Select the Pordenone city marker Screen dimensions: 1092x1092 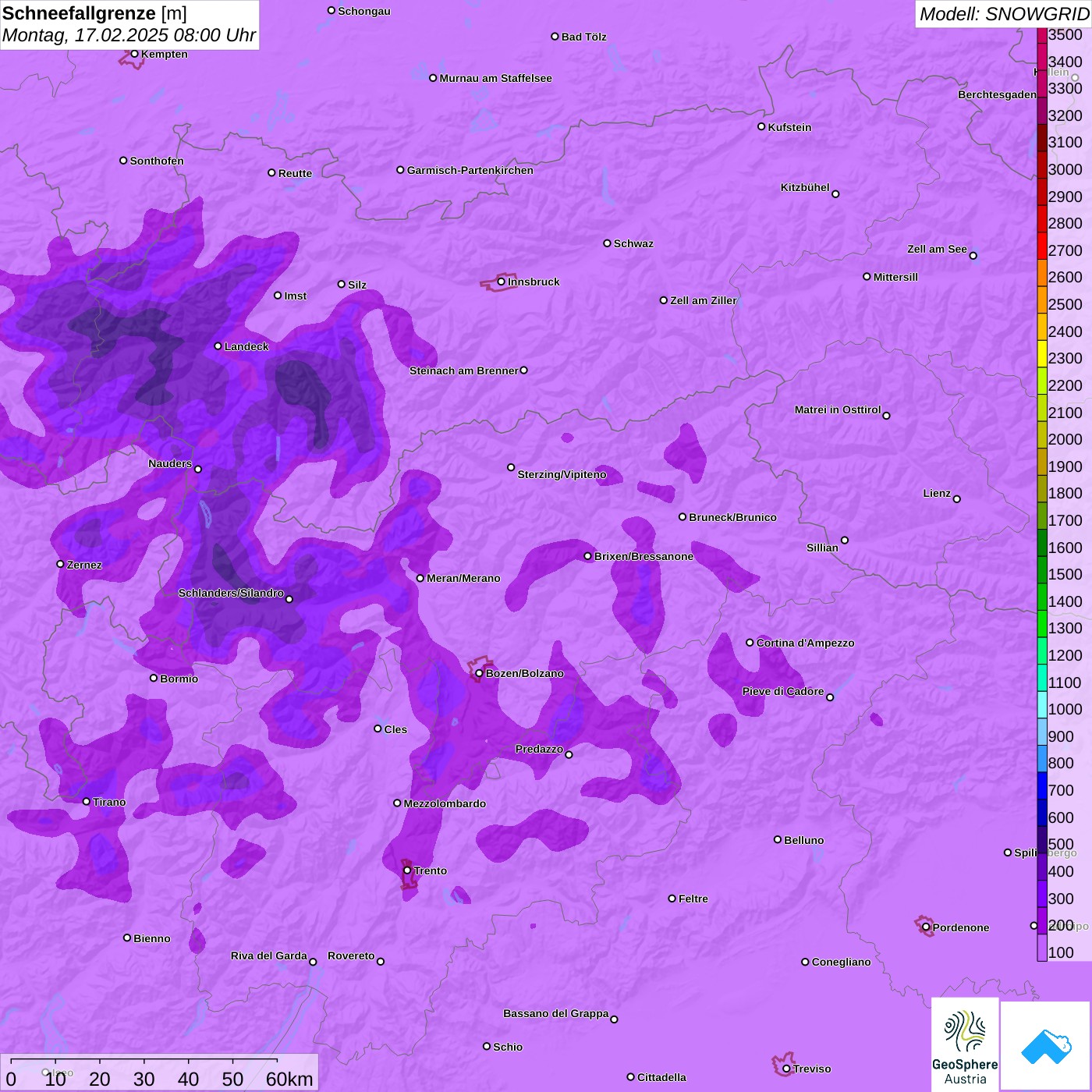pyautogui.click(x=927, y=927)
